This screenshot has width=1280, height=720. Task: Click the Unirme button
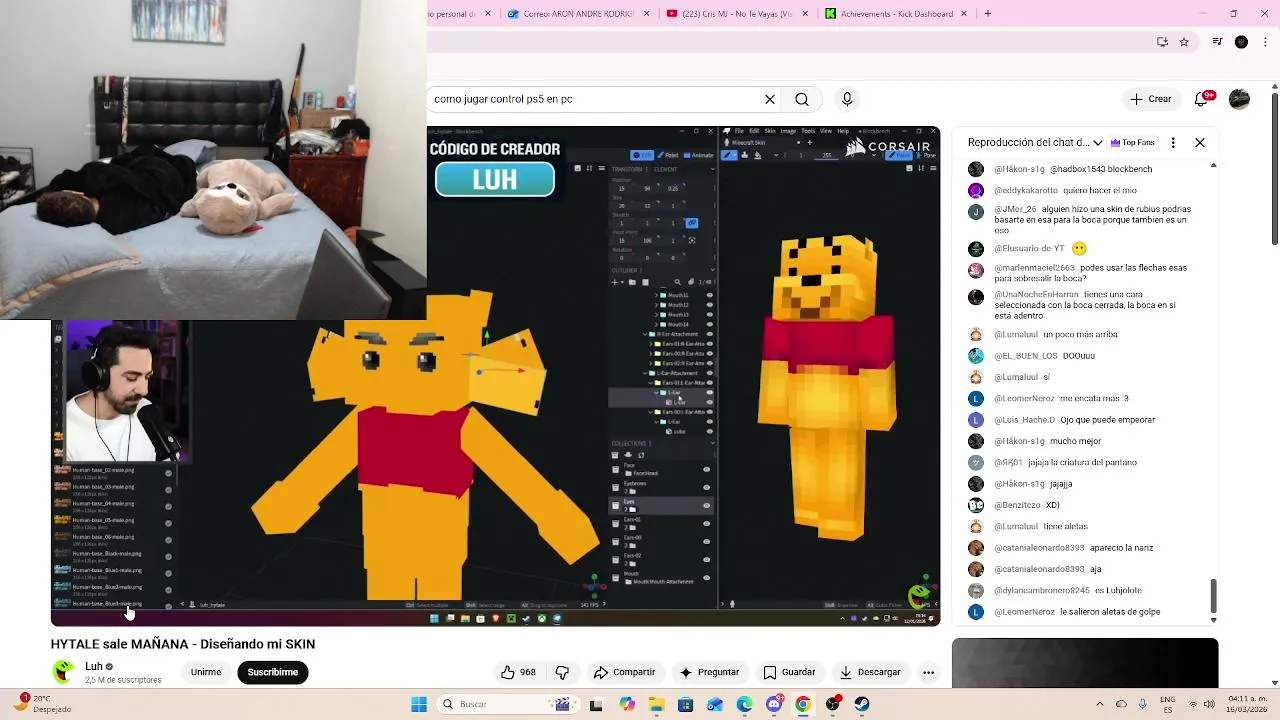click(x=206, y=672)
